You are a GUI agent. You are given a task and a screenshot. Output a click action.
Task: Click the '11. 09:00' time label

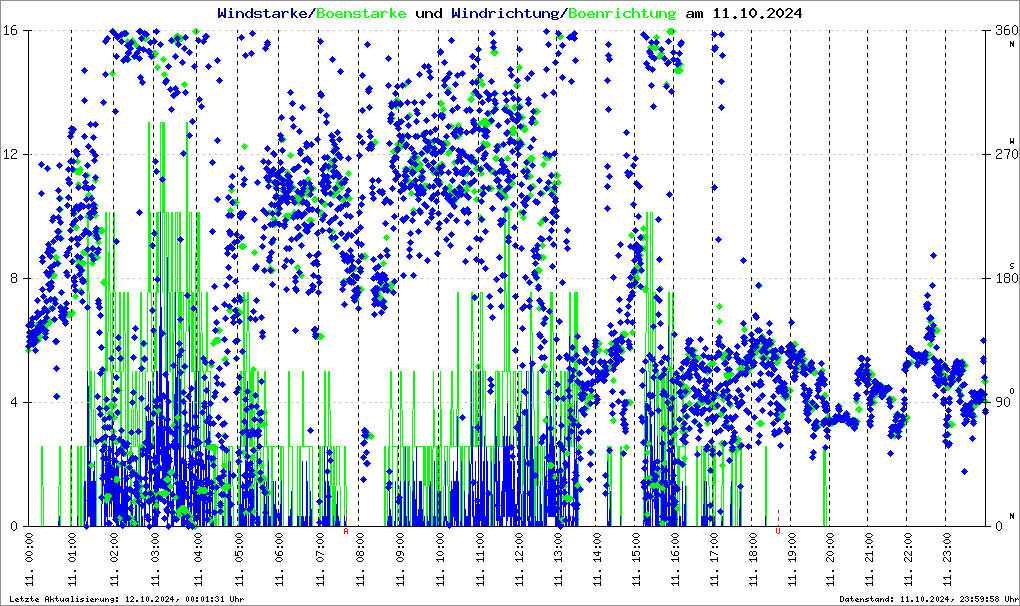click(399, 560)
